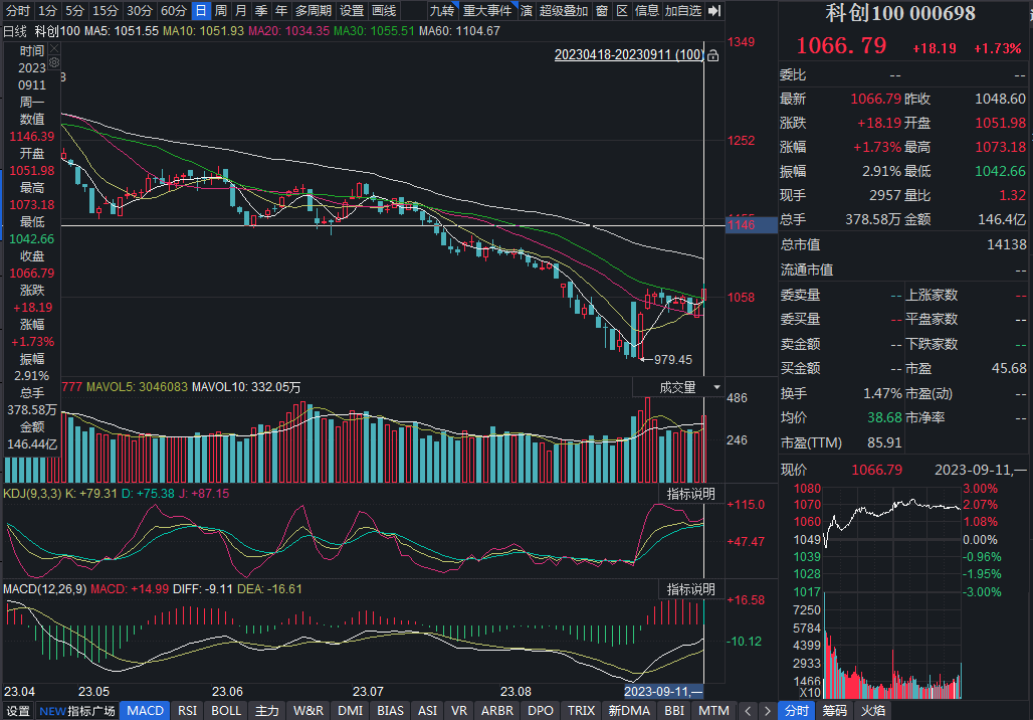This screenshot has height=720, width=1033.
Task: Open the info panel gear settings icon
Action: click(53, 63)
